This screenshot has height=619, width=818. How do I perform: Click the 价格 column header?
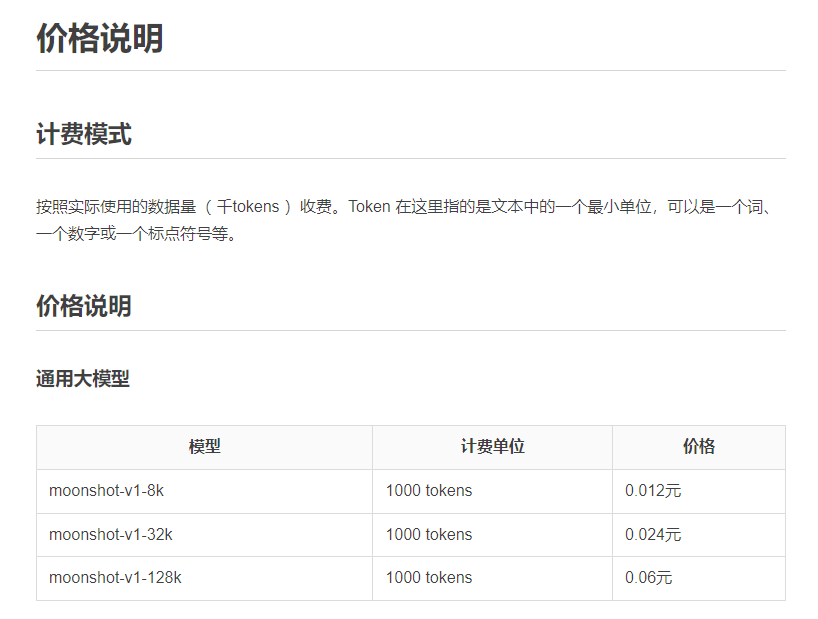tap(699, 447)
